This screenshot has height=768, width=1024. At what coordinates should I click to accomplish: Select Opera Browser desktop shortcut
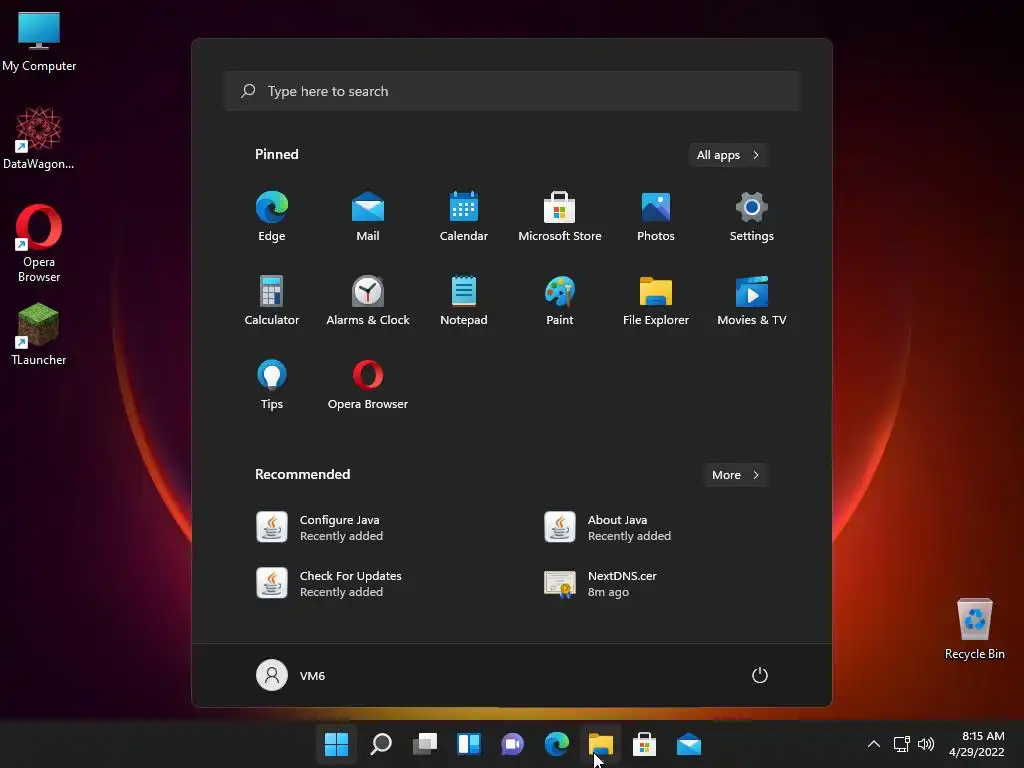point(39,244)
